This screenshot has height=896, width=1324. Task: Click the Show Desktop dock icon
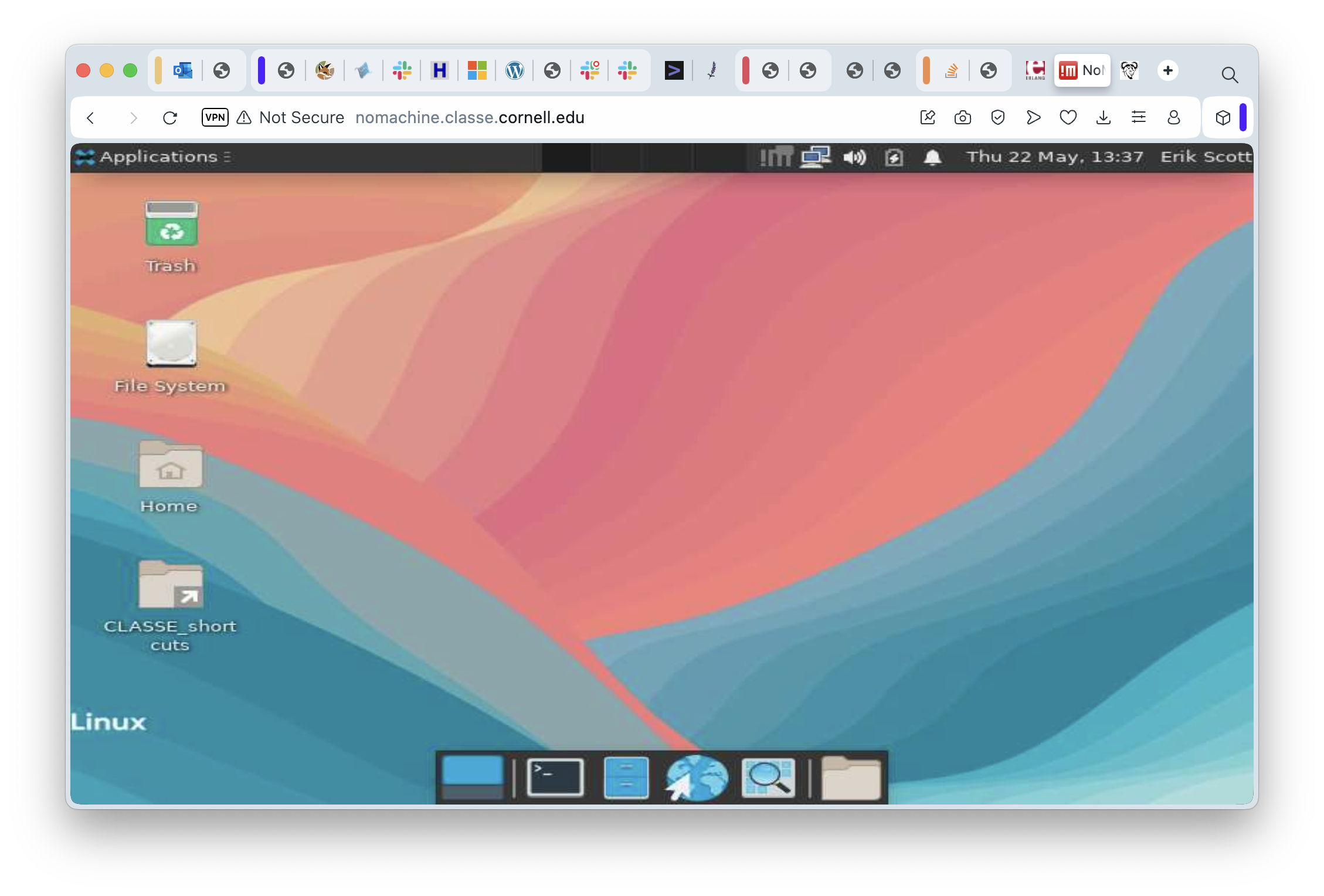coord(472,778)
